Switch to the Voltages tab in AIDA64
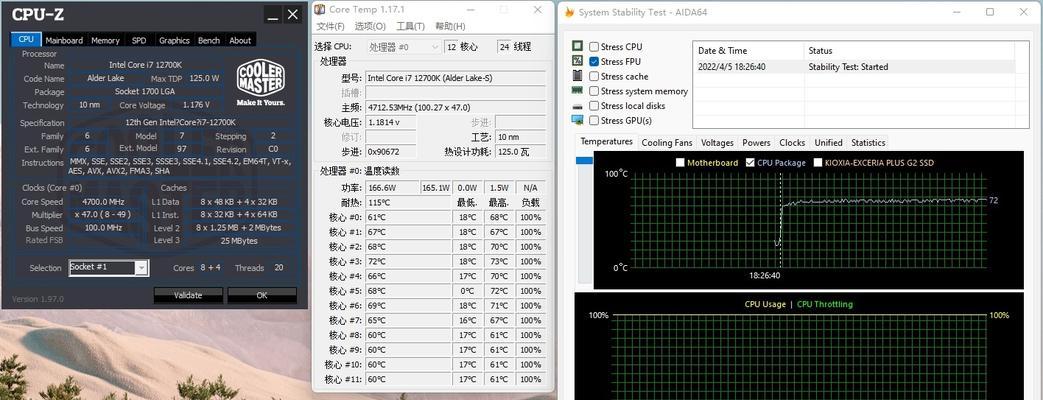This screenshot has height=400, width=1043. click(717, 142)
